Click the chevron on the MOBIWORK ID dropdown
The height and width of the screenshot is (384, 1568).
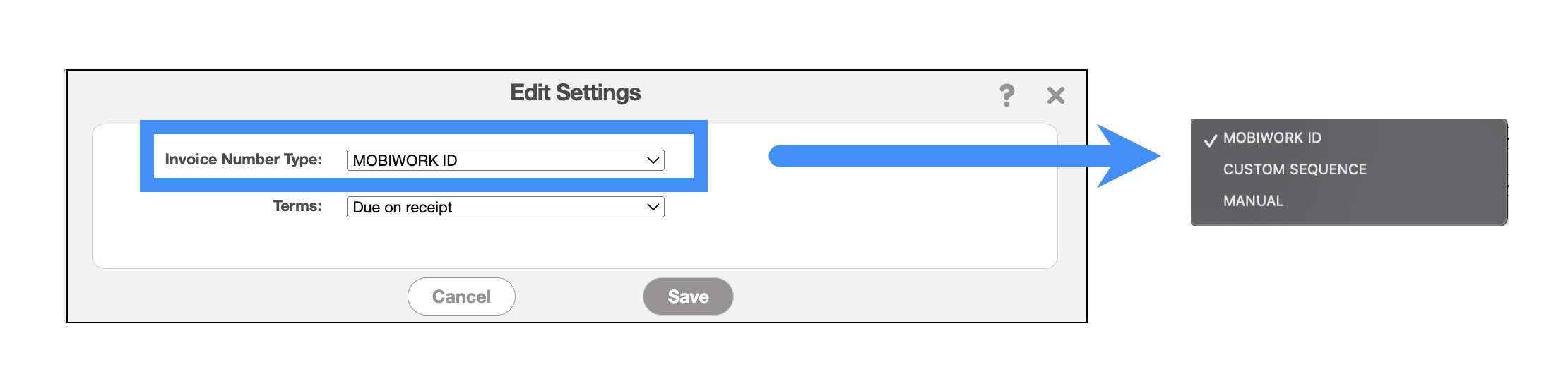coord(653,160)
